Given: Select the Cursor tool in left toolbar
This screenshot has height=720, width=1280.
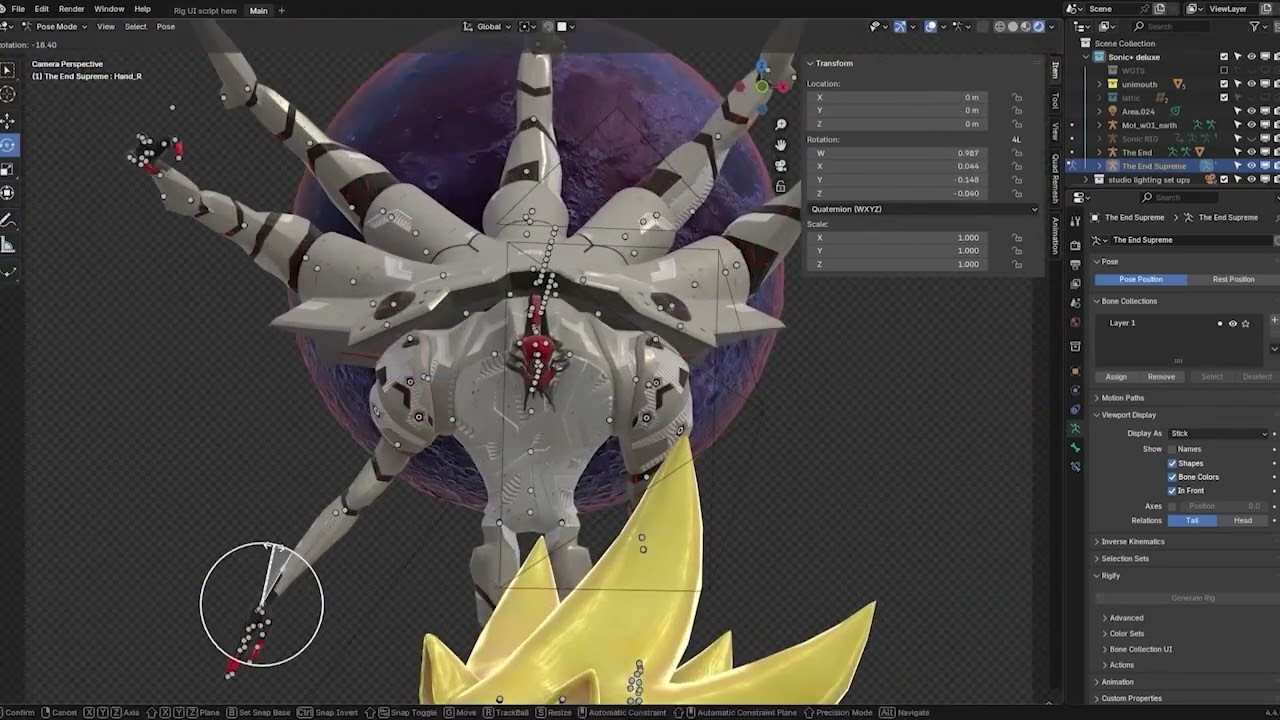Looking at the screenshot, I should 7,94.
